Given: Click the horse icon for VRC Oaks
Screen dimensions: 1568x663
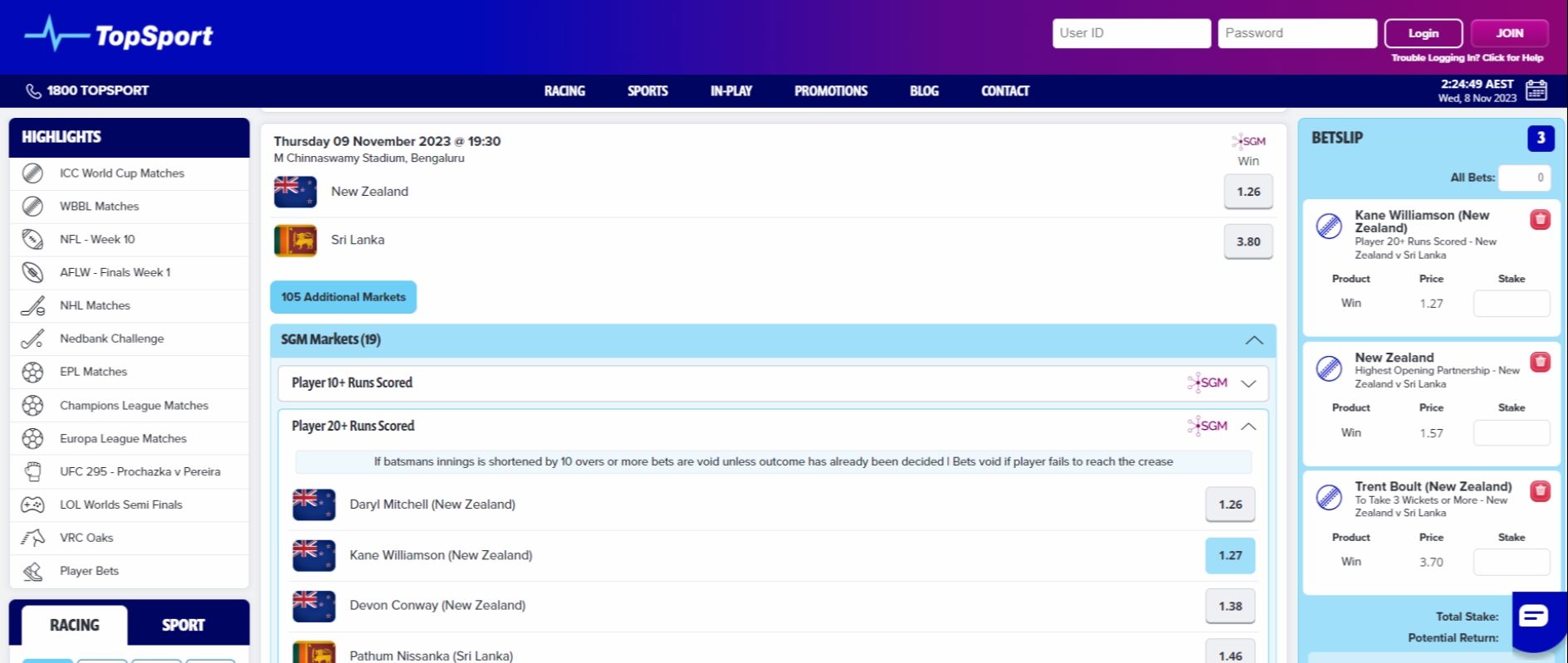Looking at the screenshot, I should tap(32, 538).
